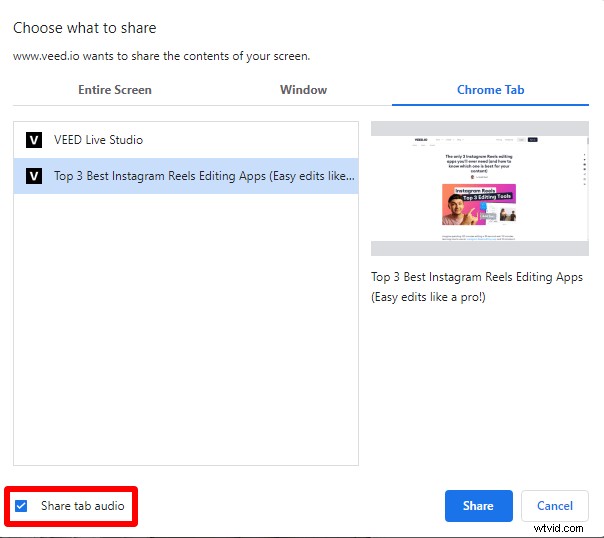Select the VEED Live Studio tab entry
The width and height of the screenshot is (604, 538).
(x=186, y=140)
